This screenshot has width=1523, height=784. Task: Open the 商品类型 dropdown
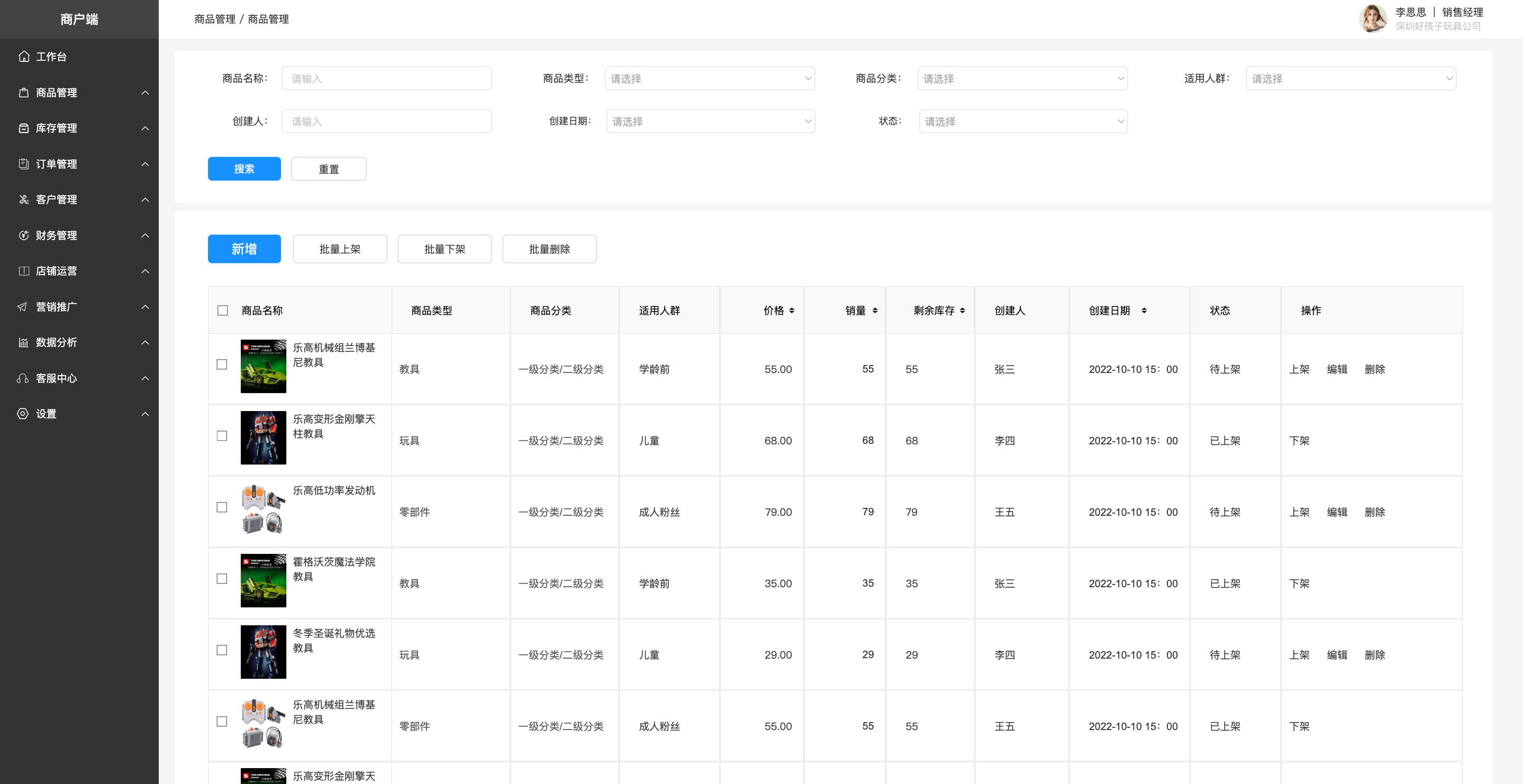710,79
